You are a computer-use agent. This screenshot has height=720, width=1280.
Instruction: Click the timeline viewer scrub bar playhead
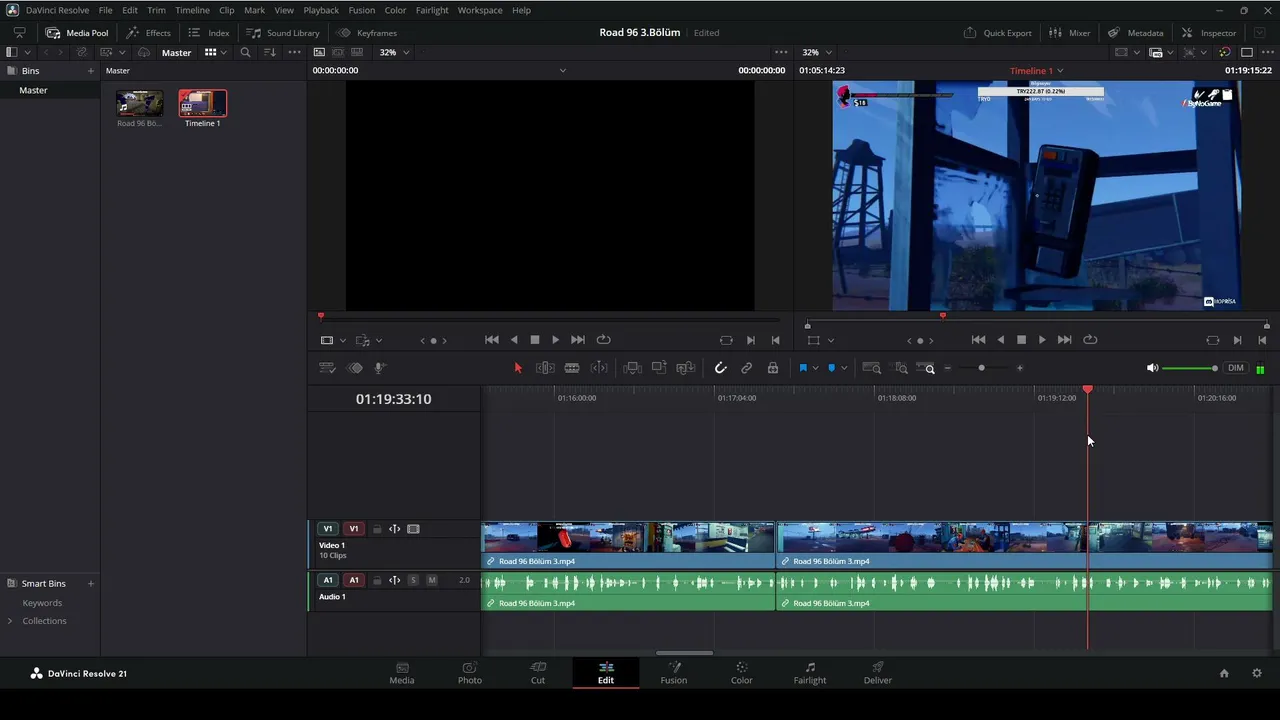[942, 316]
